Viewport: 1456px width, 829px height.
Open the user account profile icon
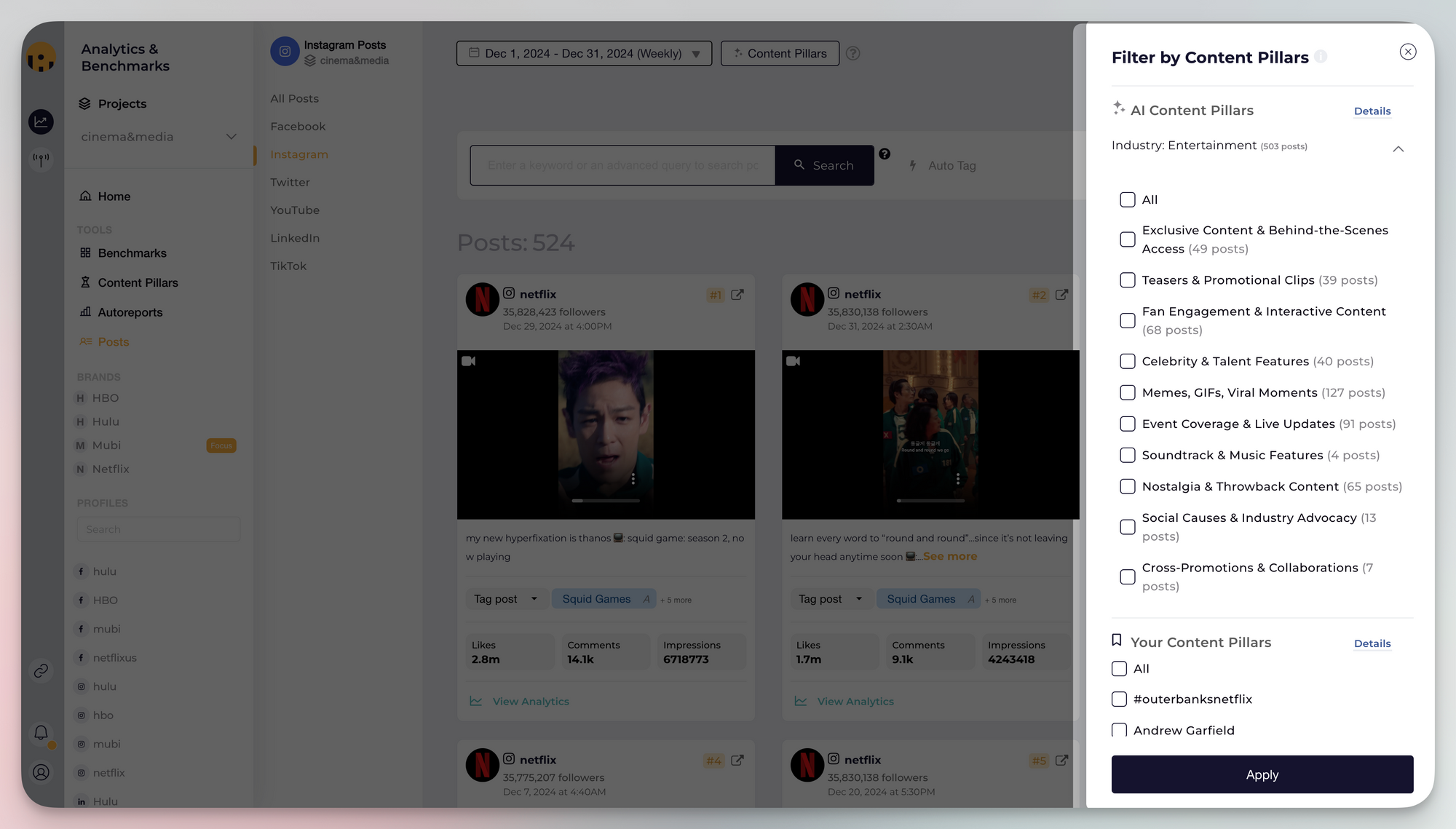coord(41,772)
